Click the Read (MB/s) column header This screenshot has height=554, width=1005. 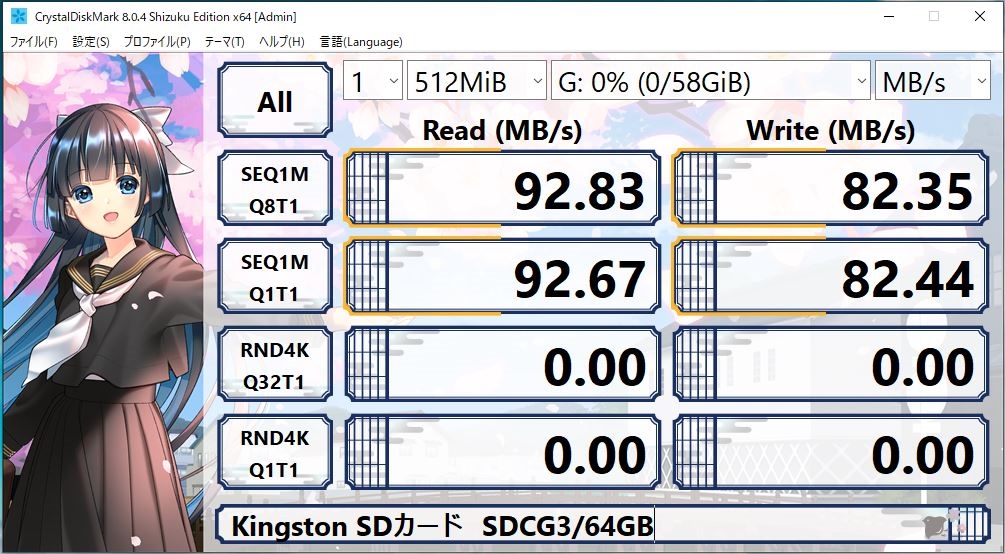coord(502,131)
